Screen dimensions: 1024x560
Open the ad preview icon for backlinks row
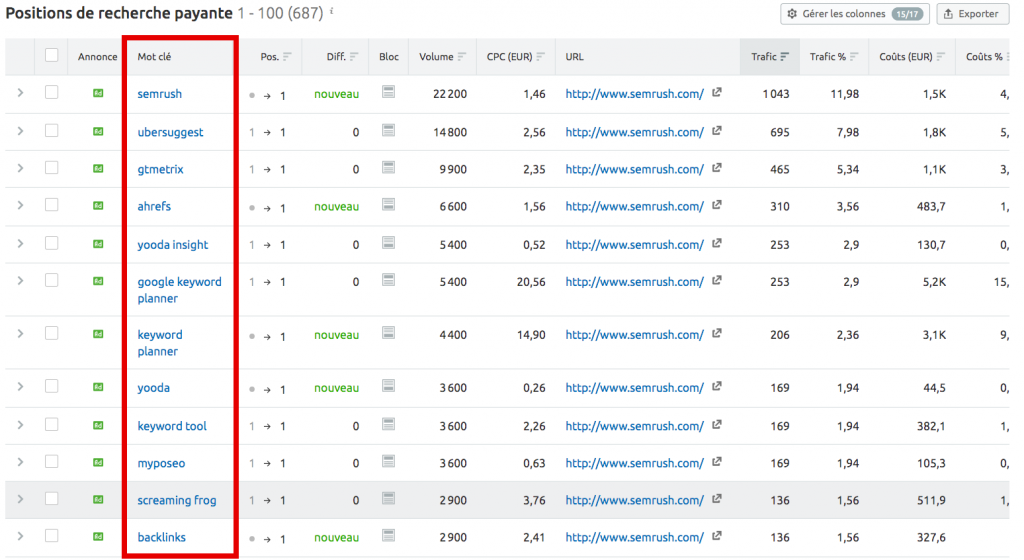click(x=98, y=537)
